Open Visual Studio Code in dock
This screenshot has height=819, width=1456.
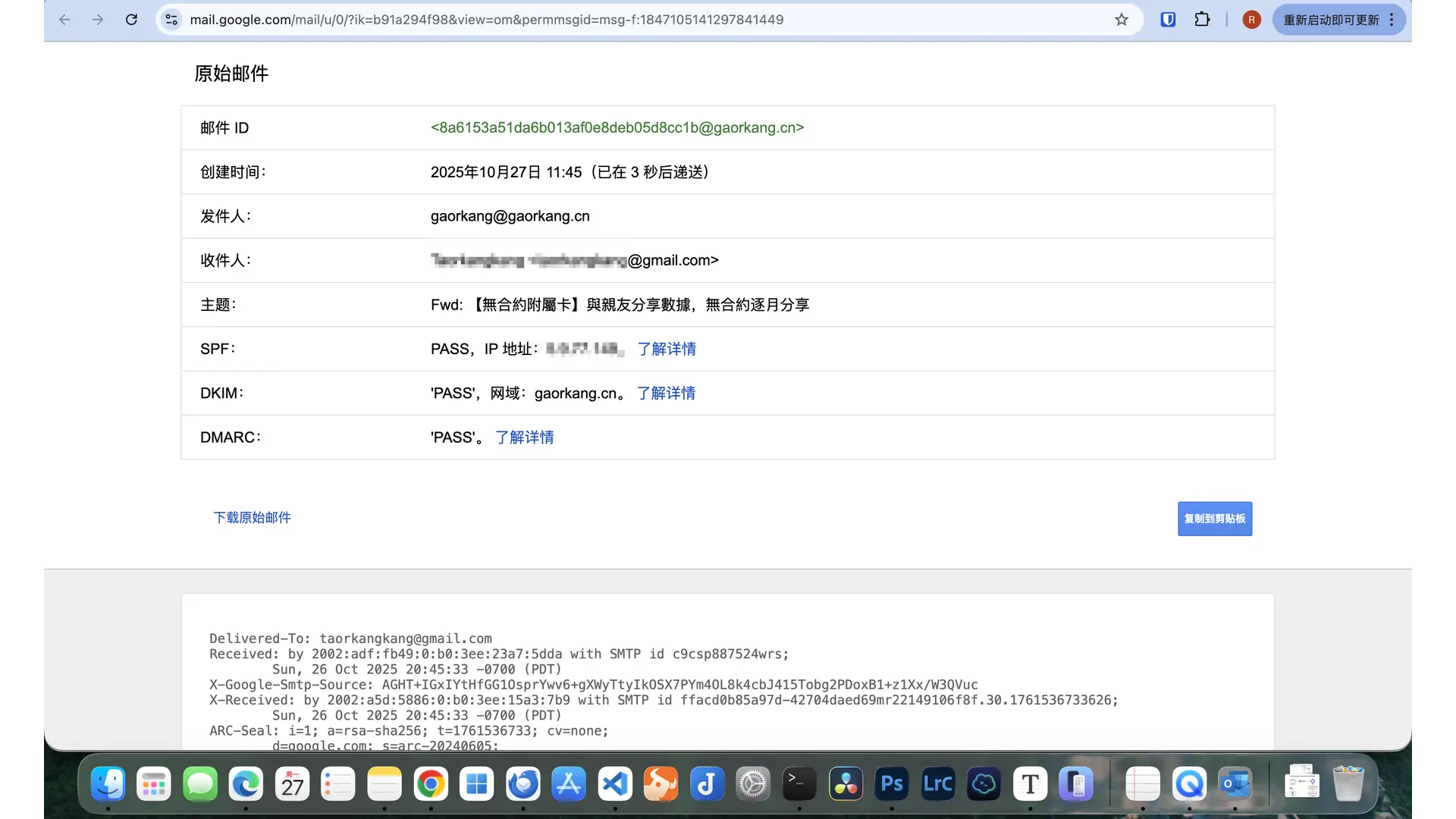pos(615,784)
